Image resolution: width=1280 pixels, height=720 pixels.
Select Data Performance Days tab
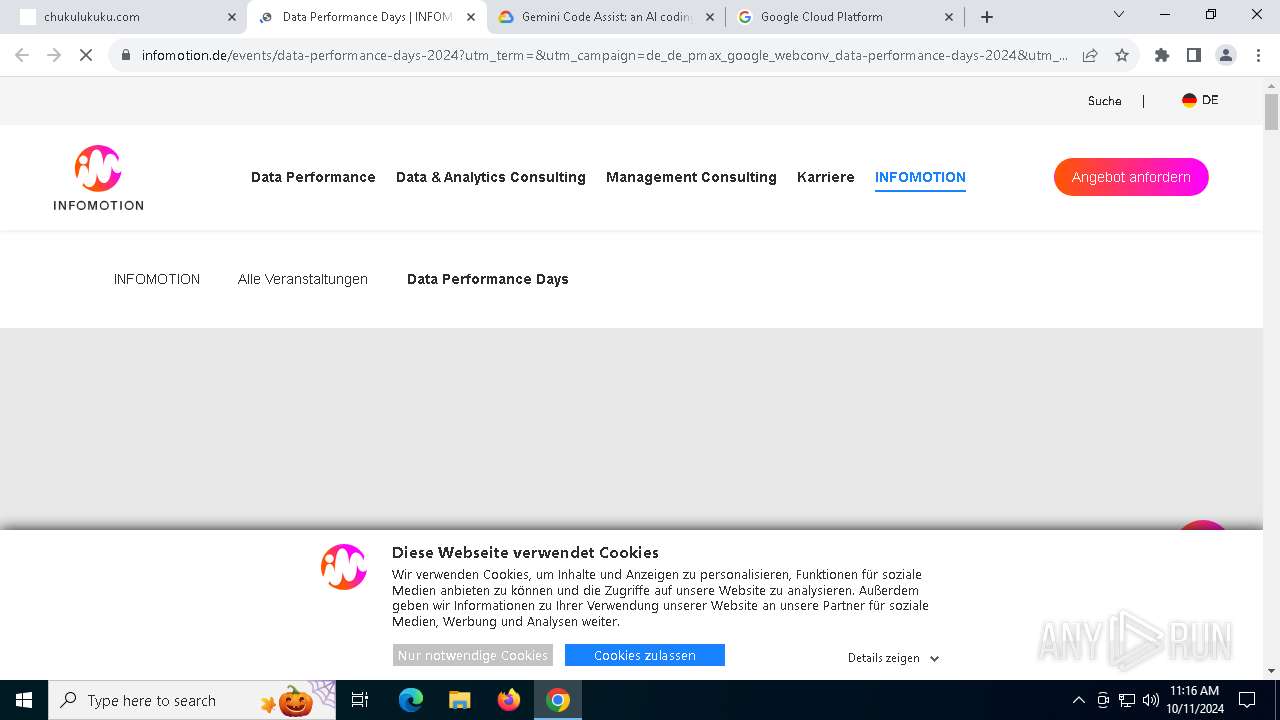367,17
